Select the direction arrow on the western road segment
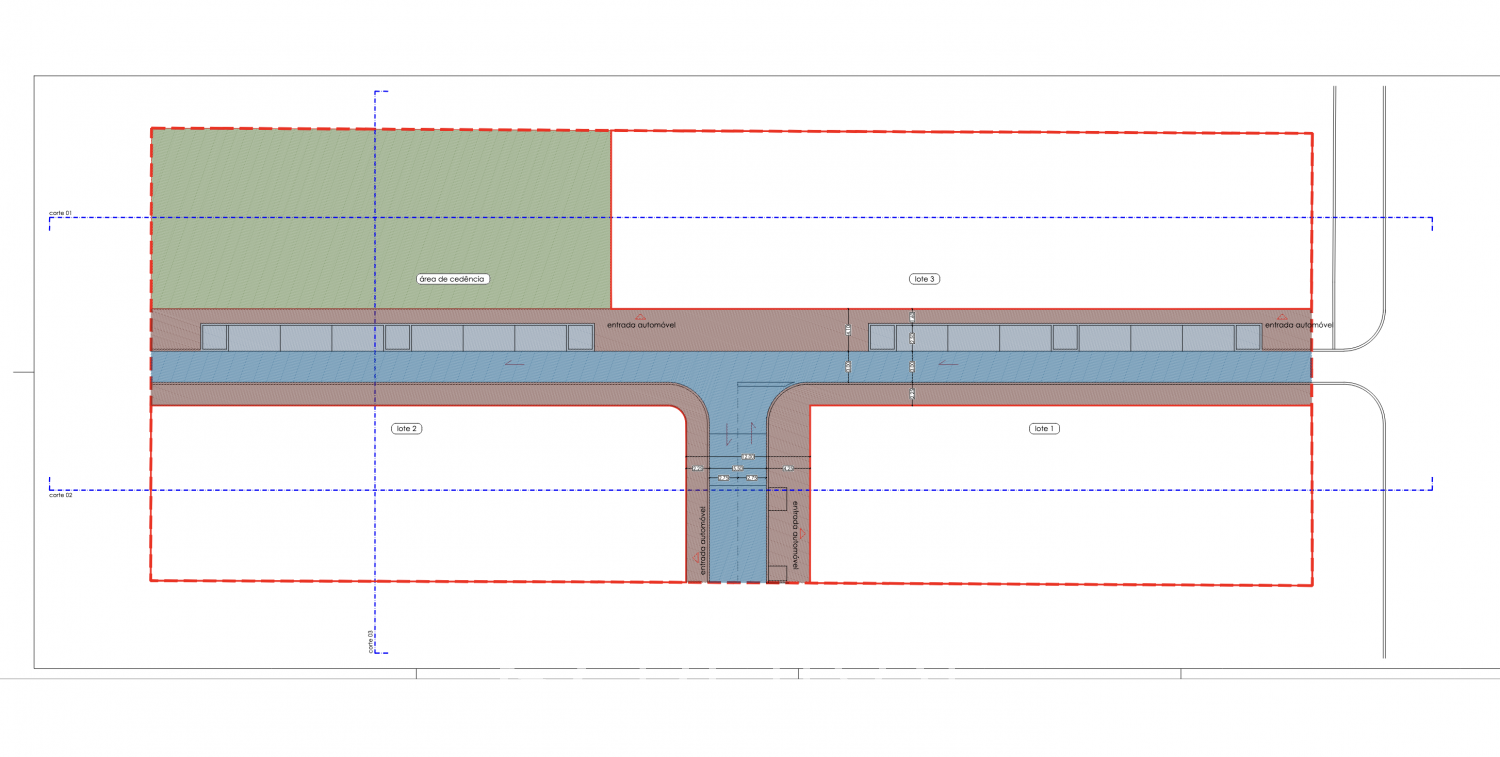 [x=515, y=363]
